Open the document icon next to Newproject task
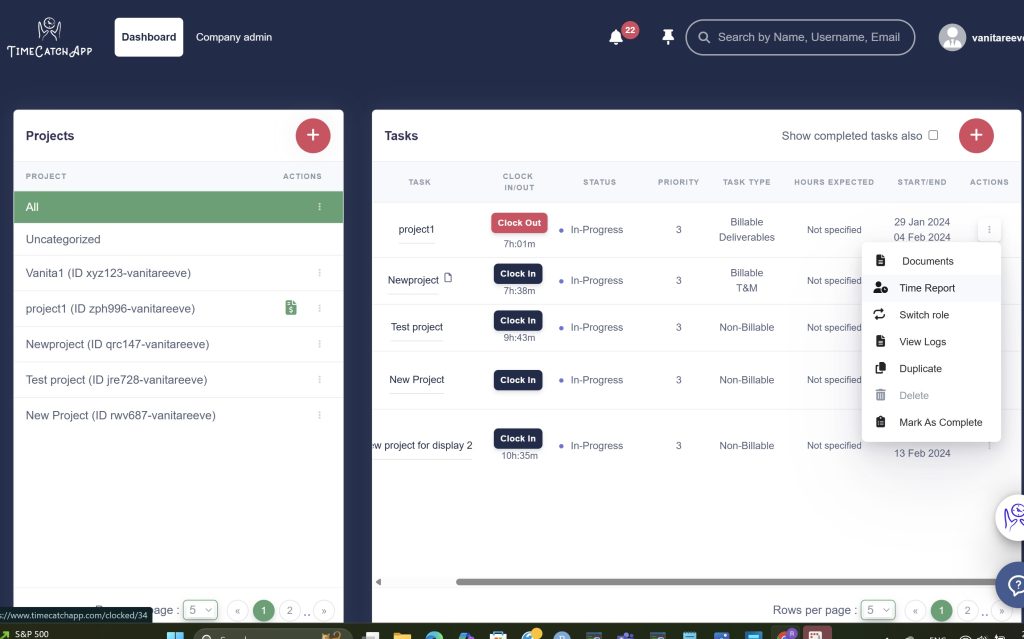The height and width of the screenshot is (639, 1024). coord(448,278)
